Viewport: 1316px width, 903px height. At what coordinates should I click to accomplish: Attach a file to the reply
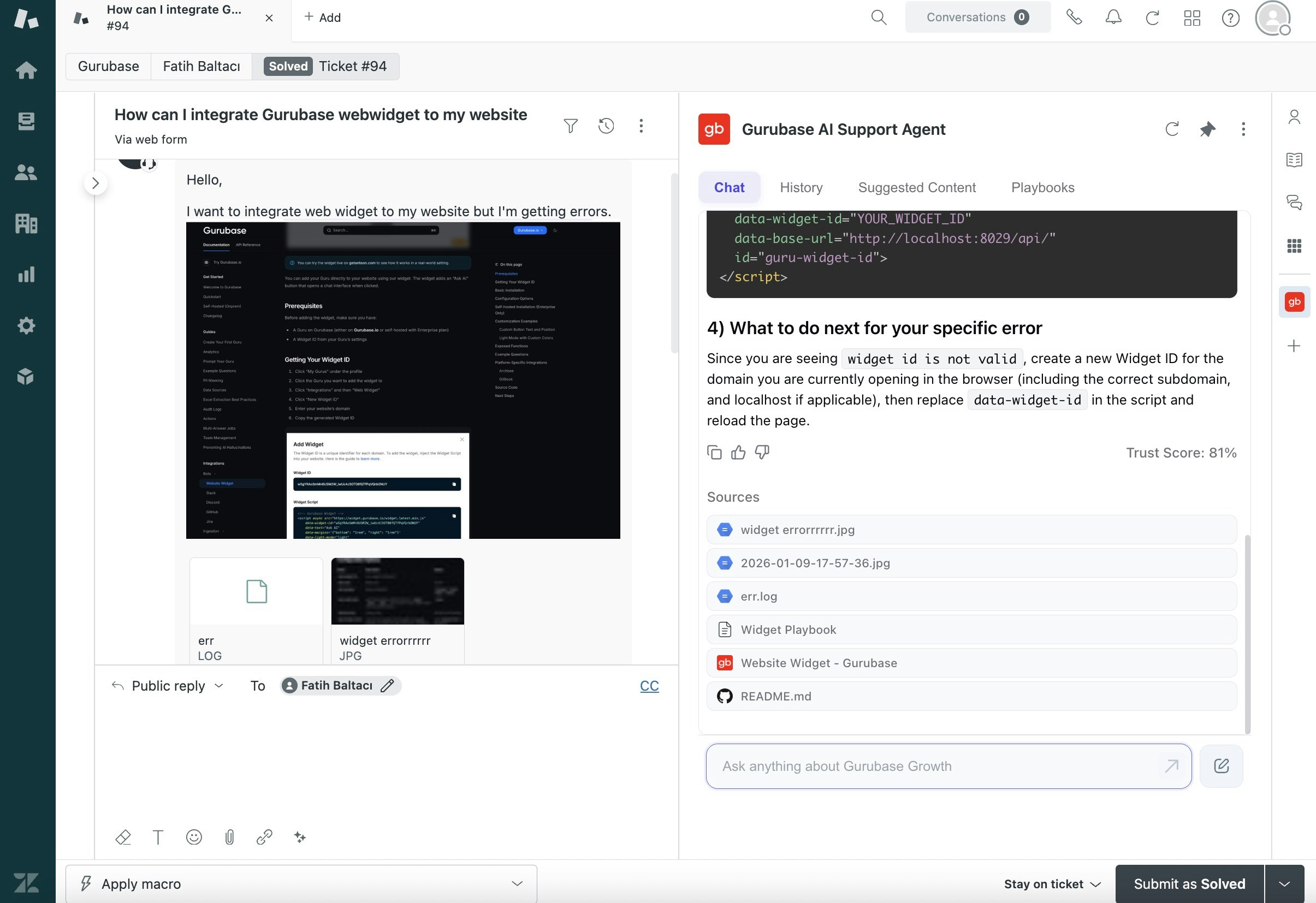click(229, 837)
